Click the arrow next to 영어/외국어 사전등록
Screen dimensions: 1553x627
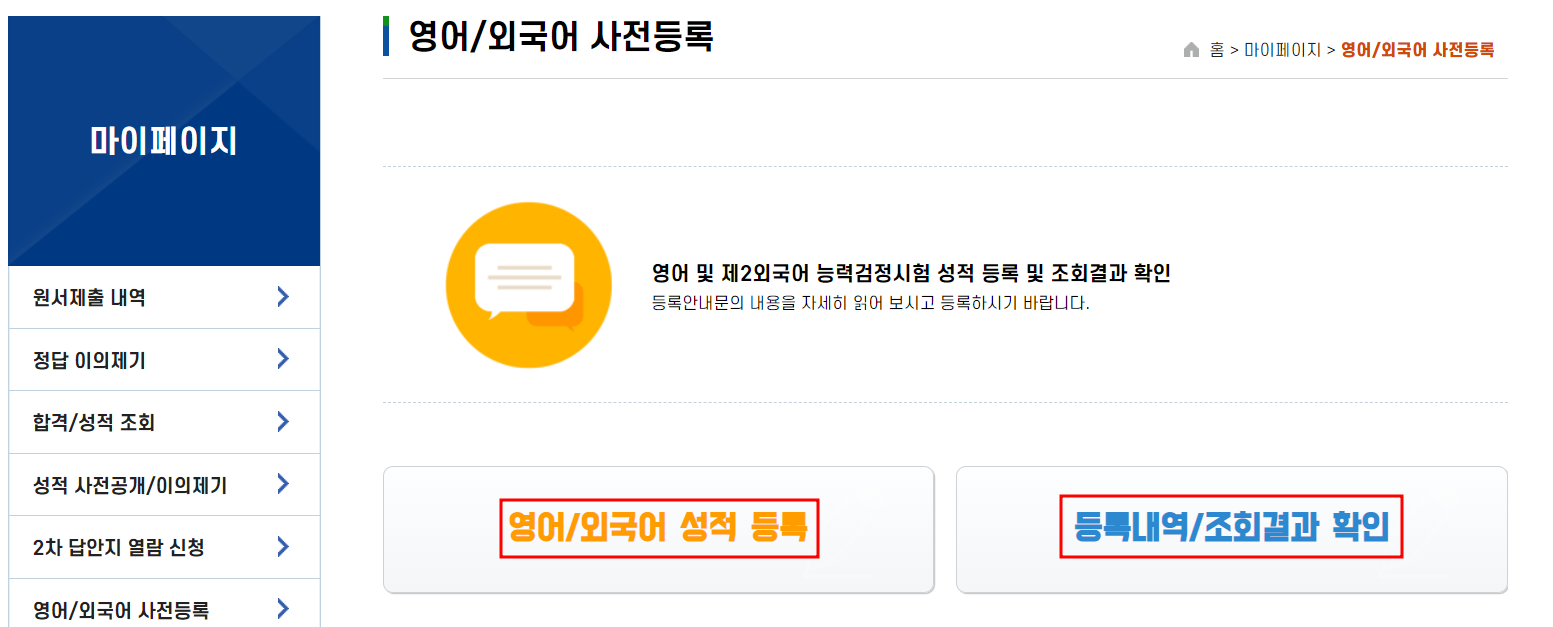coord(283,608)
